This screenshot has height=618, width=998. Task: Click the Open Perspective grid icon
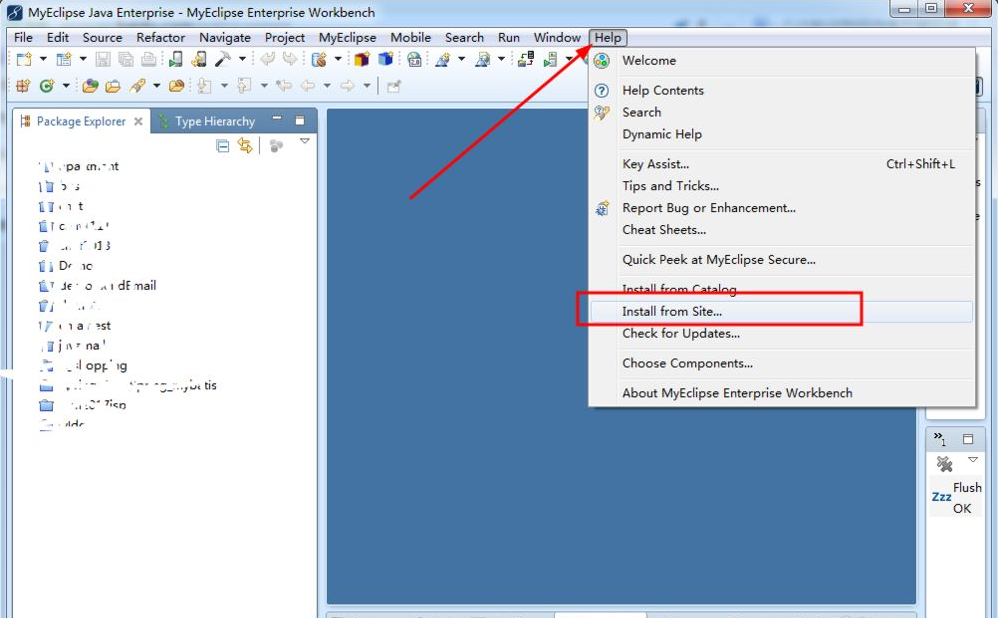pos(23,85)
